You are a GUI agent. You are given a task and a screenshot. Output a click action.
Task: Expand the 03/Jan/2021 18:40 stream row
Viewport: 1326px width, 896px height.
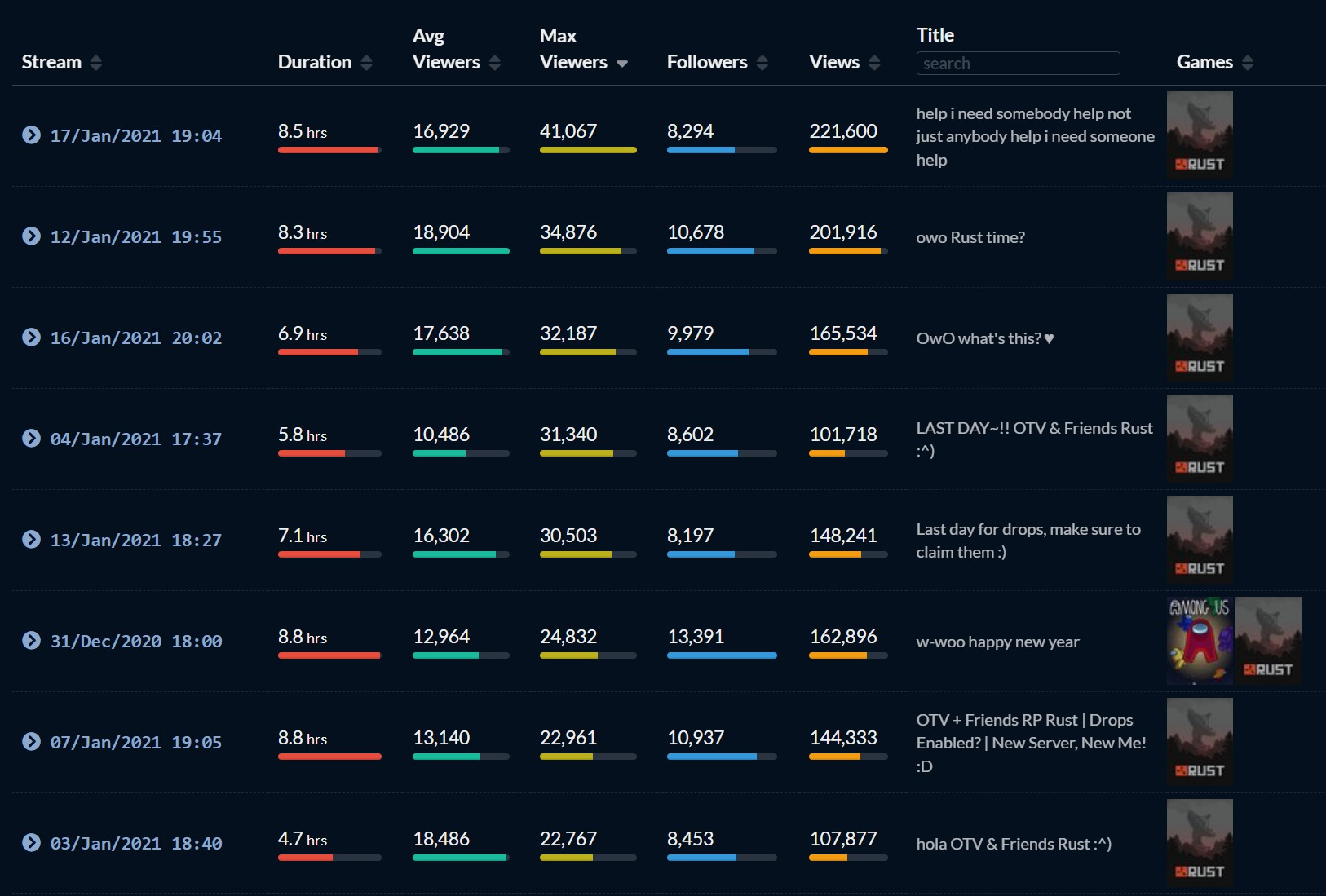(x=31, y=843)
